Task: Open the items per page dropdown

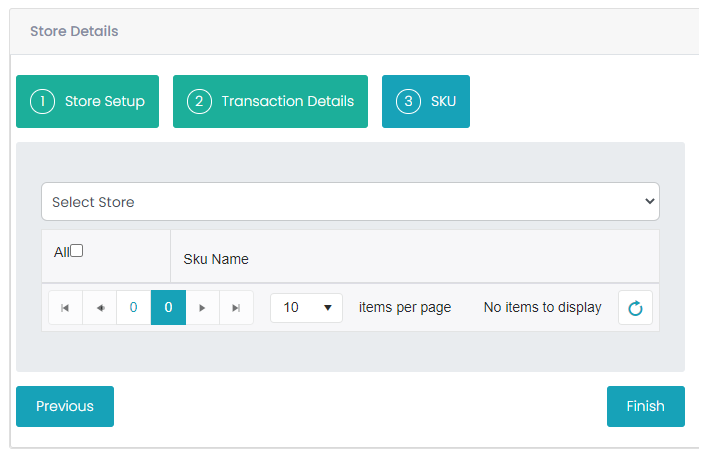Action: 307,308
